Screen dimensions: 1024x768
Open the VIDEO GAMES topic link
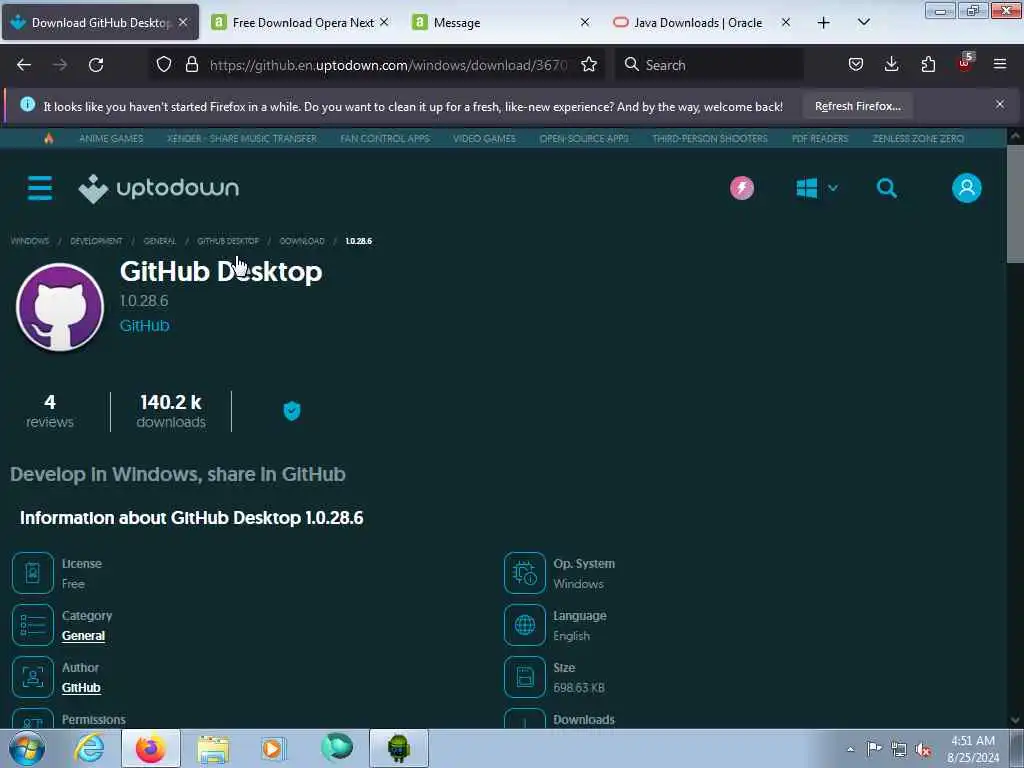(484, 138)
